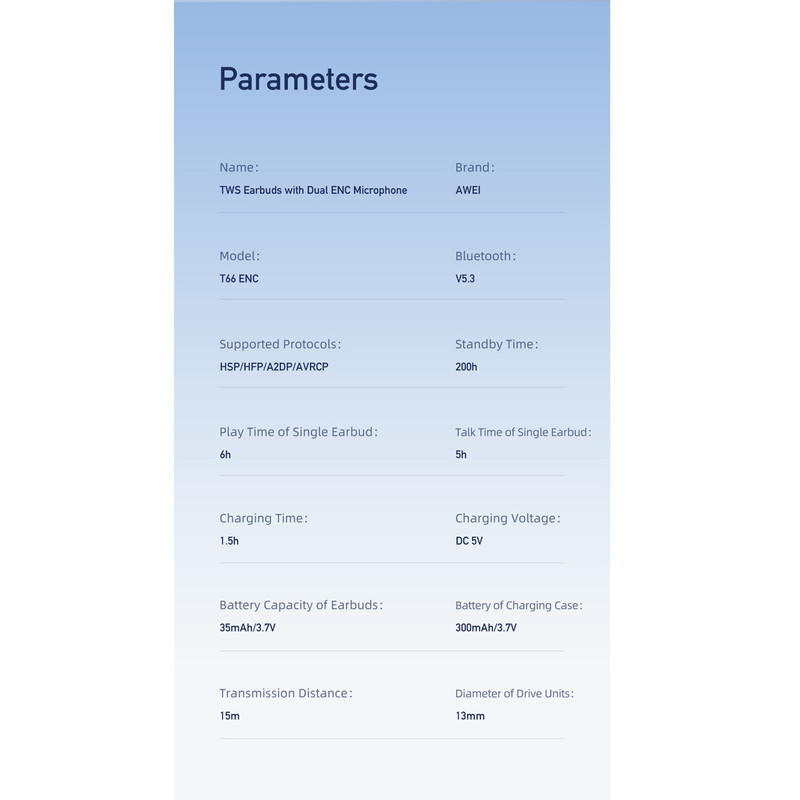Select the T66 ENC model value
The height and width of the screenshot is (800, 800).
point(239,279)
